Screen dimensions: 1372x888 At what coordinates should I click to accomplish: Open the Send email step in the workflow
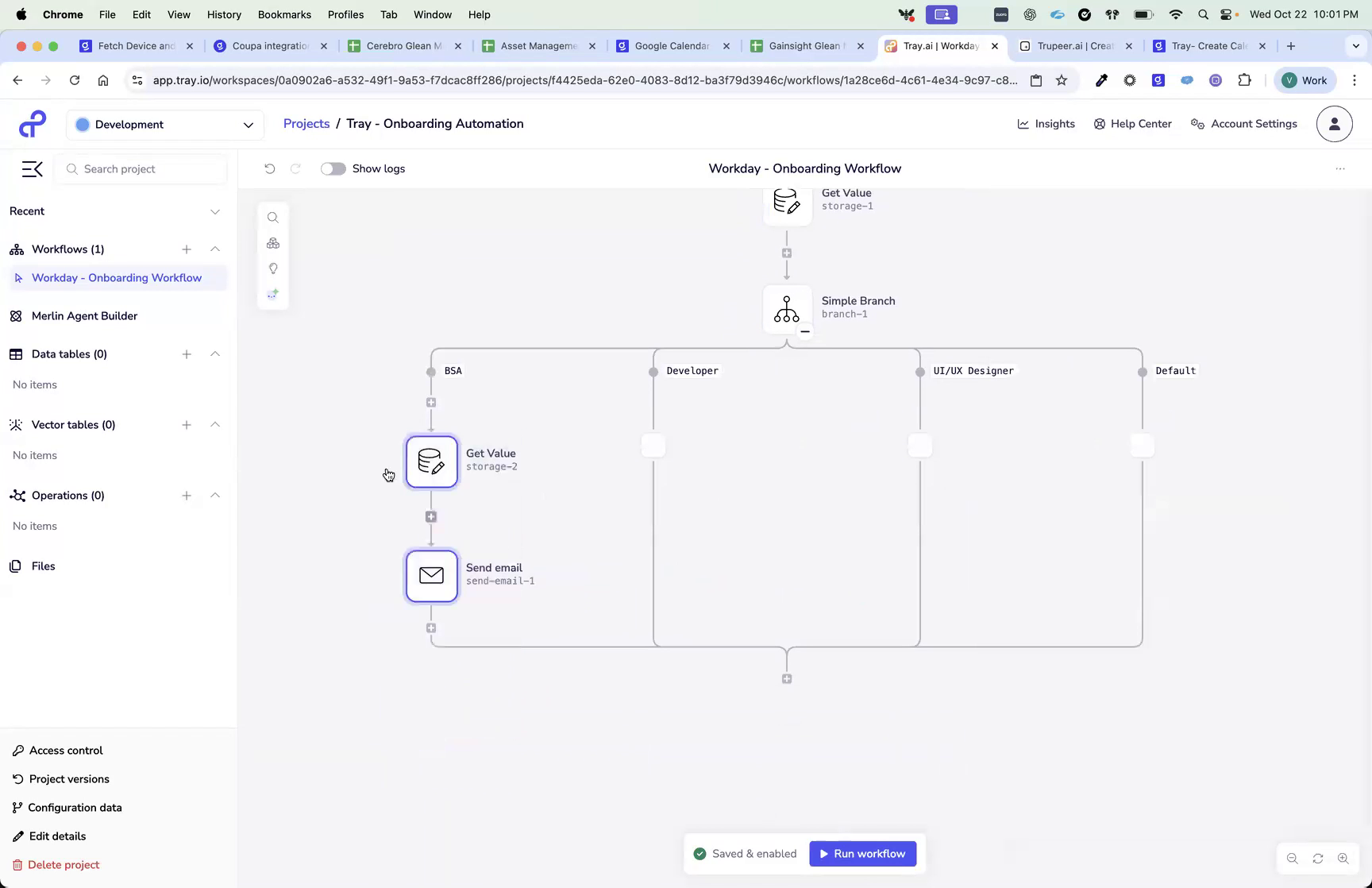pos(431,576)
